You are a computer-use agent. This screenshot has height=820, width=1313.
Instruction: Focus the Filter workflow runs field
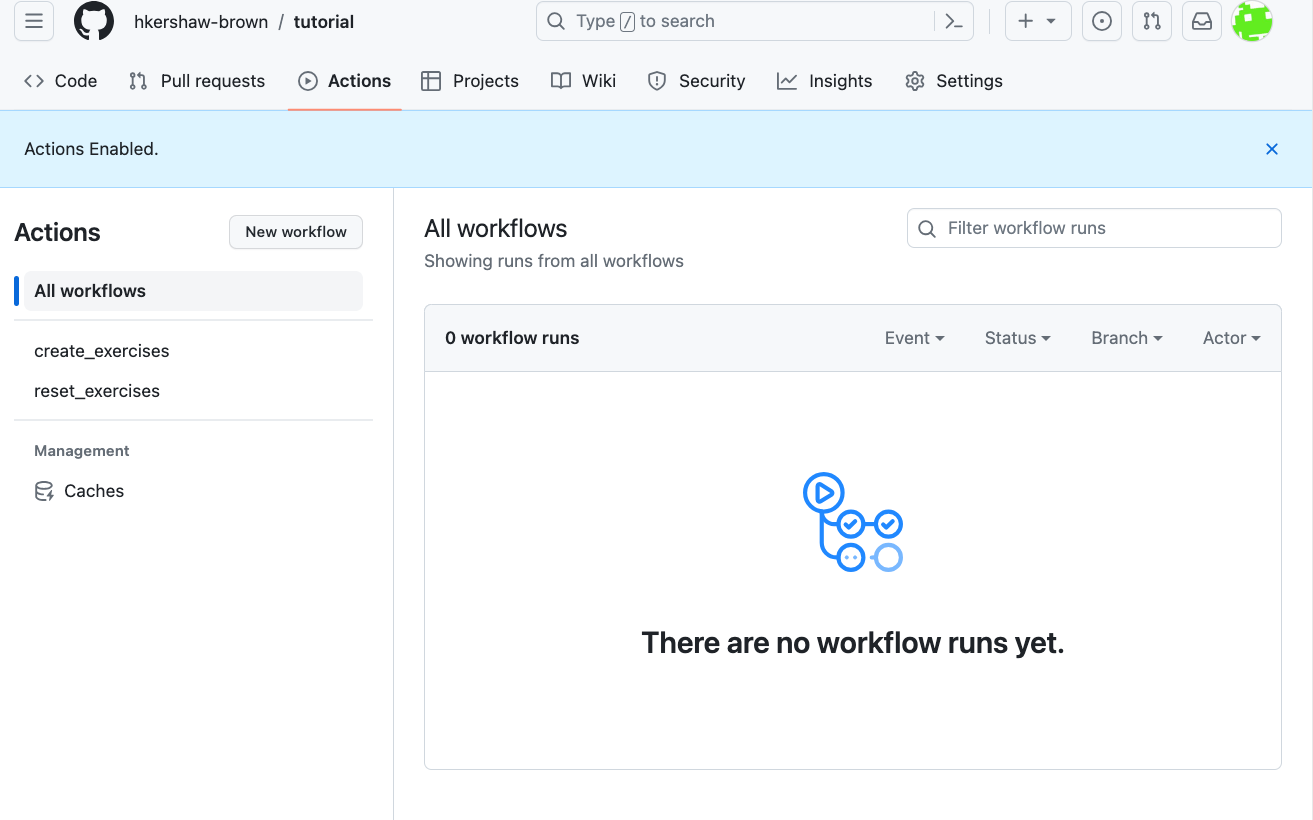click(1094, 228)
